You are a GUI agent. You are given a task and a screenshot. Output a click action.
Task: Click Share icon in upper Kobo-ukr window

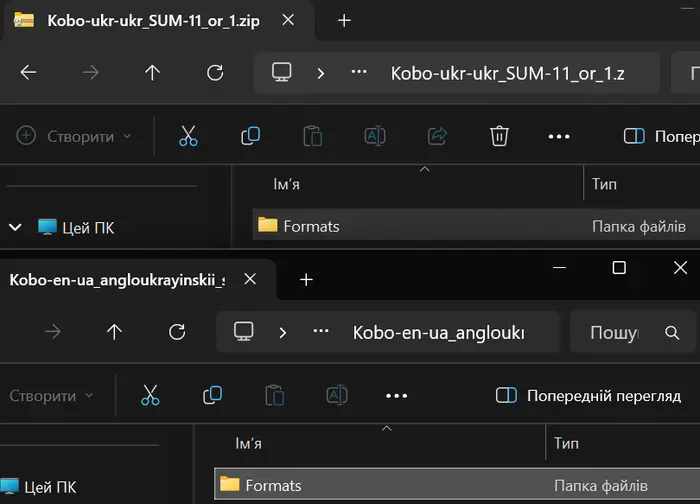pos(437,136)
